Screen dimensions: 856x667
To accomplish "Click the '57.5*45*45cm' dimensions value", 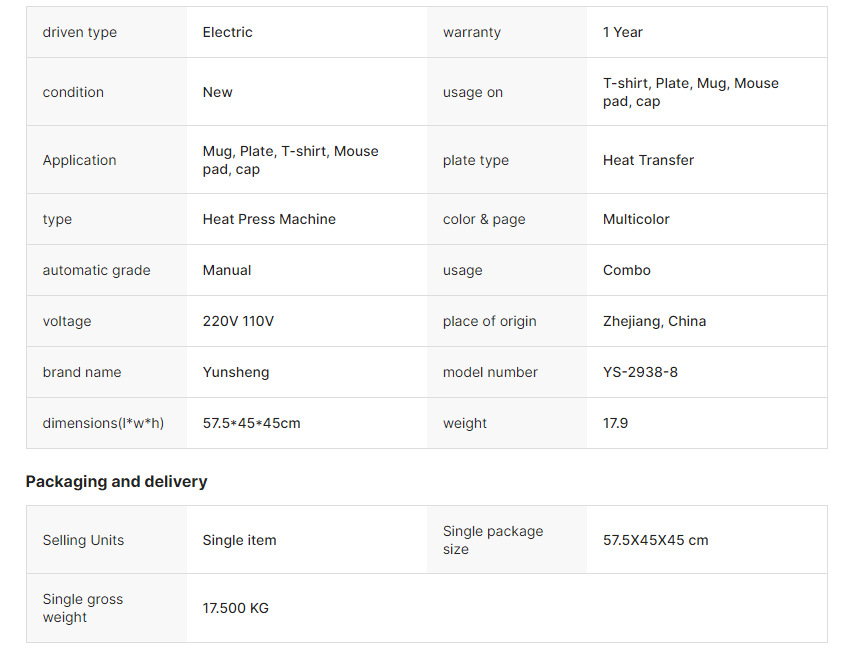I will tap(252, 423).
